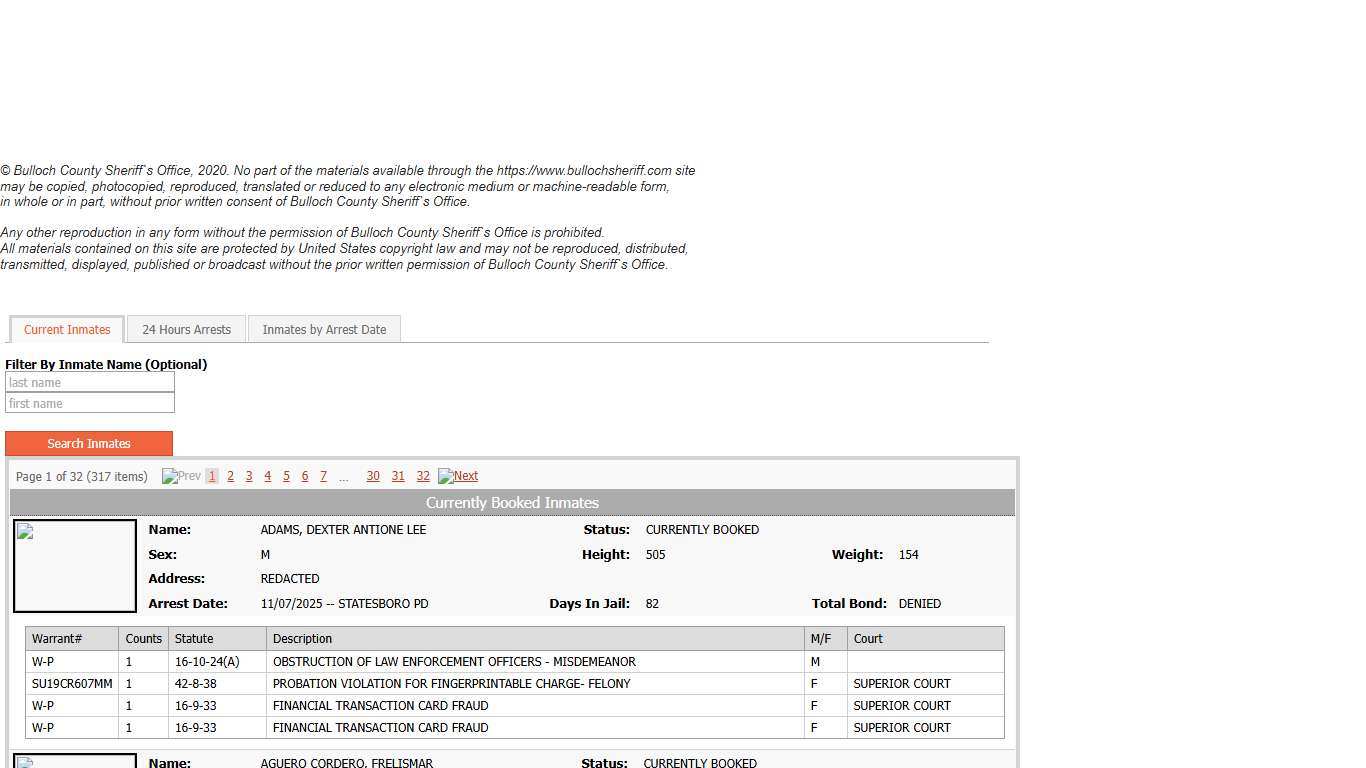Navigate to page 5 of inmates
Viewport: 1366px width, 768px height.
coord(286,476)
